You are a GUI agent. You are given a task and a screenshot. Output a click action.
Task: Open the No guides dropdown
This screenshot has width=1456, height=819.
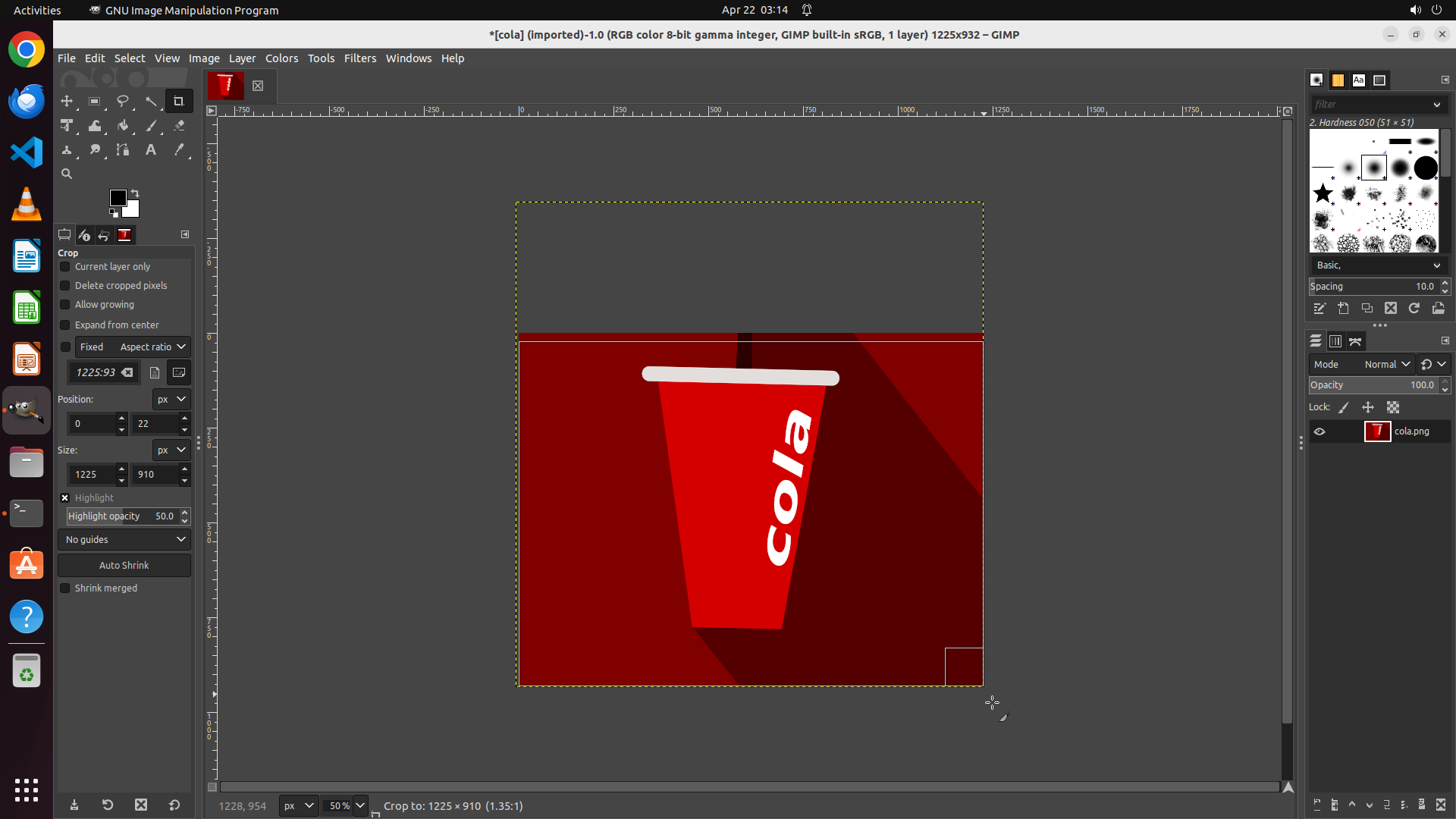coord(124,540)
